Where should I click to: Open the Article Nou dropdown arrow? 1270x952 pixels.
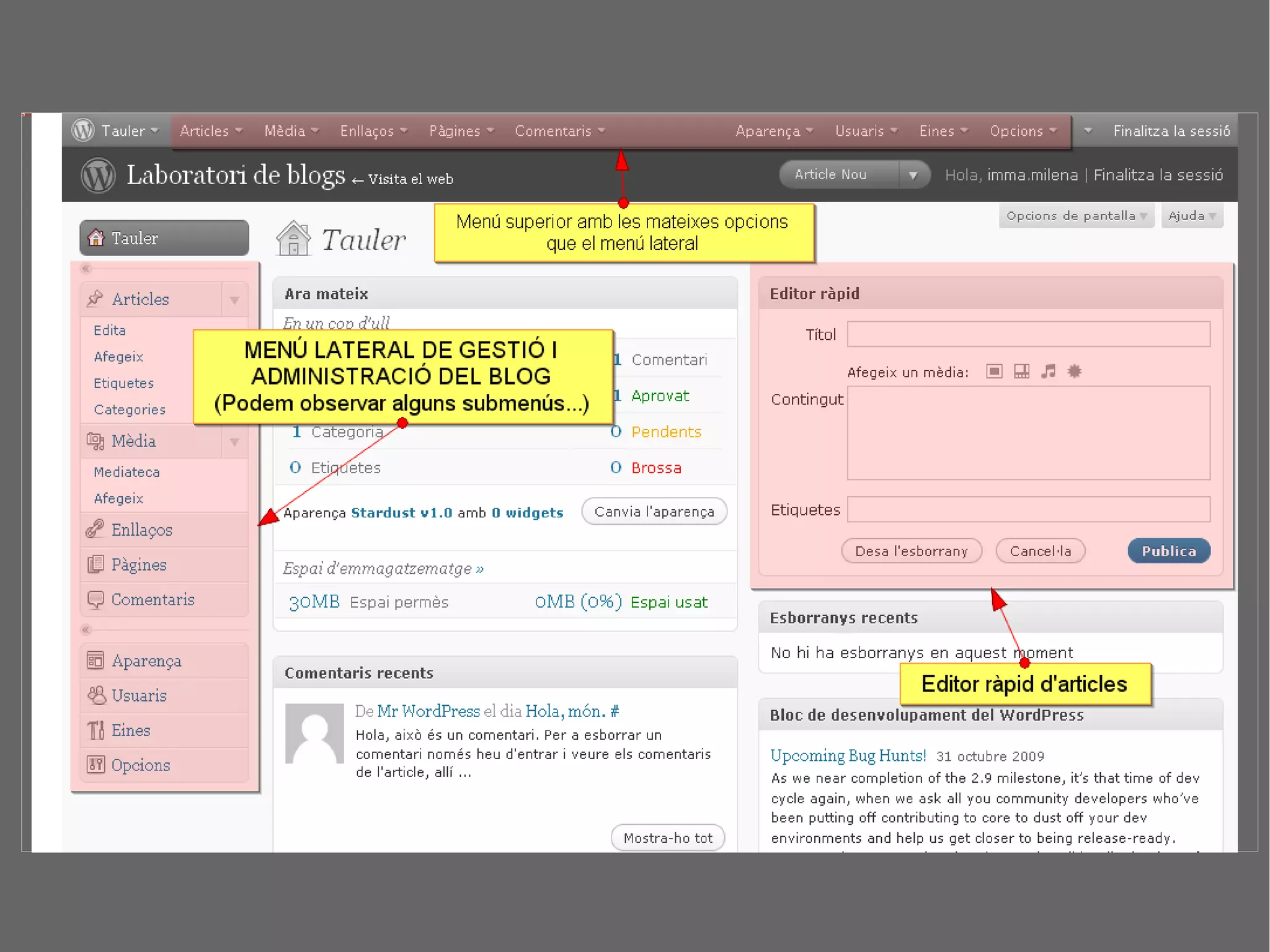point(913,175)
